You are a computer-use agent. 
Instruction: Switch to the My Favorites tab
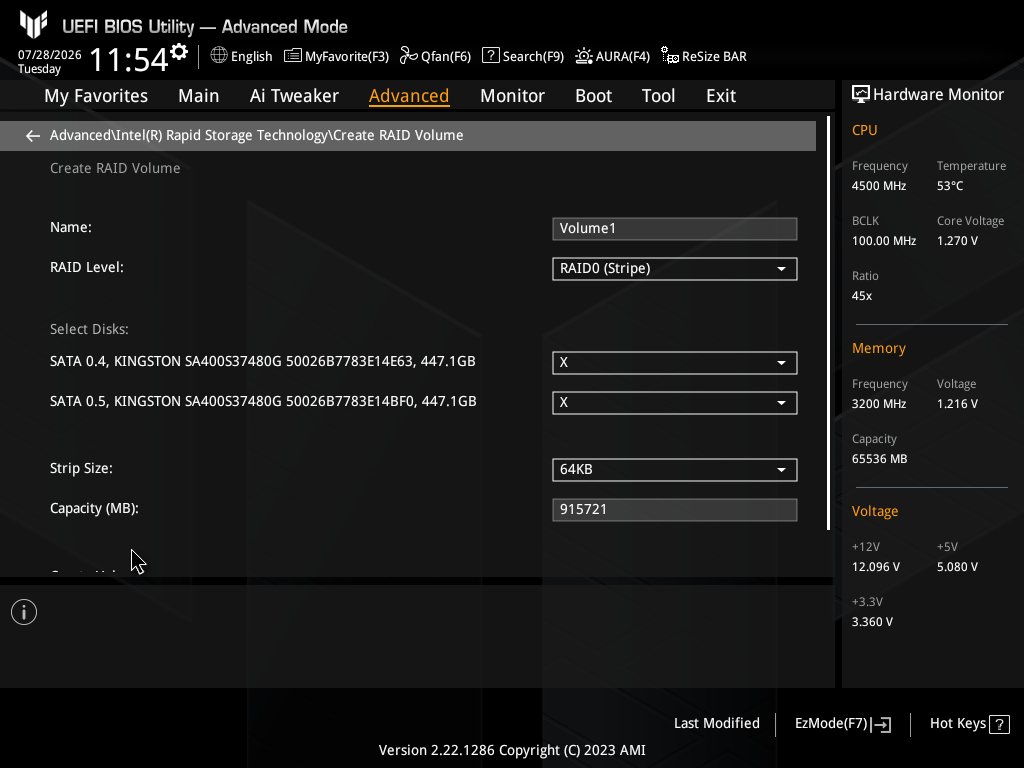click(96, 96)
